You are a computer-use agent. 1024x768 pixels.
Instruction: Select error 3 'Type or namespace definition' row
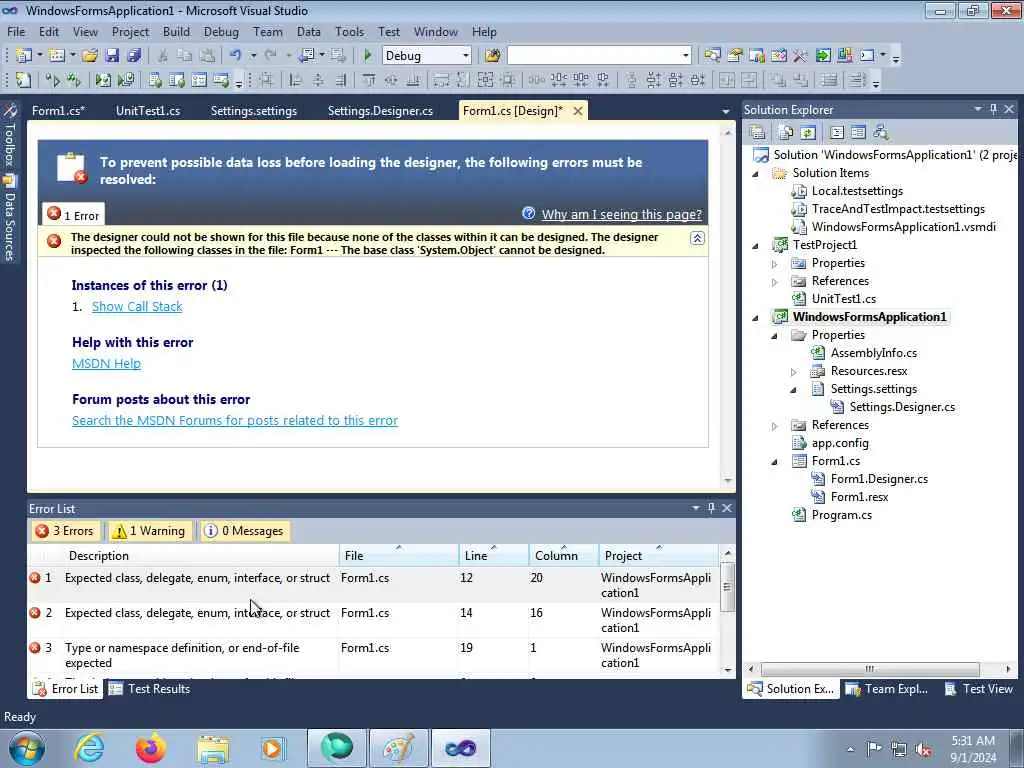pyautogui.click(x=373, y=655)
